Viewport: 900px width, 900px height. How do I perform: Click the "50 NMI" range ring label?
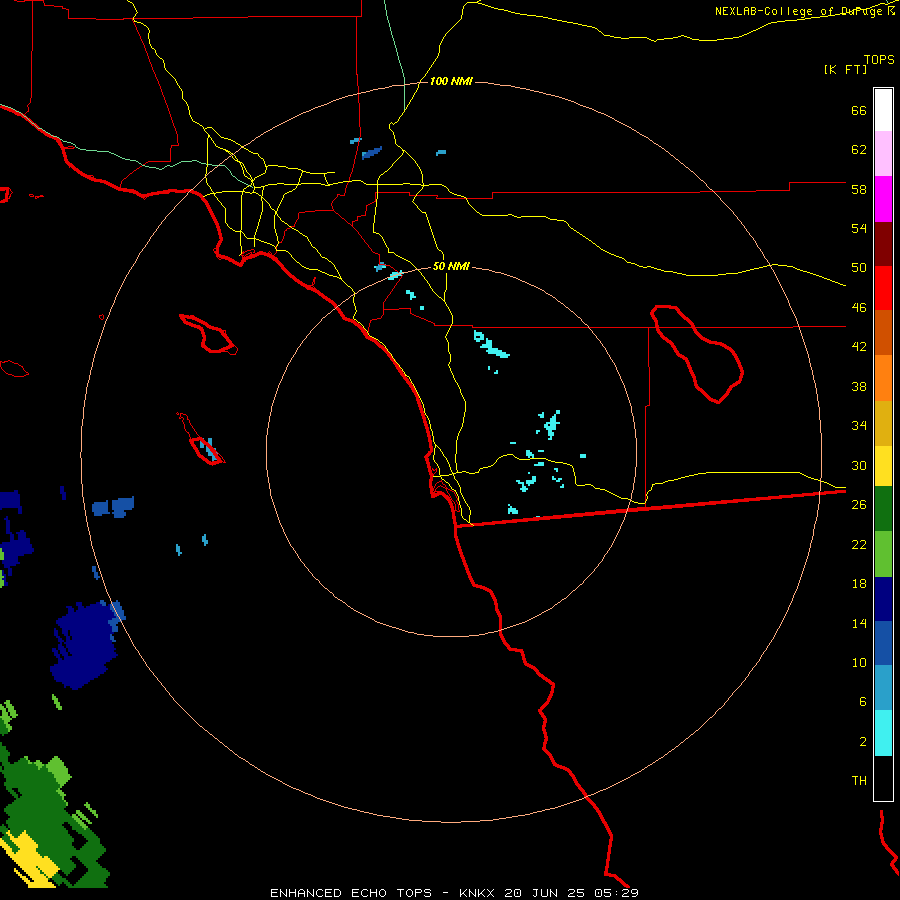coord(451,266)
